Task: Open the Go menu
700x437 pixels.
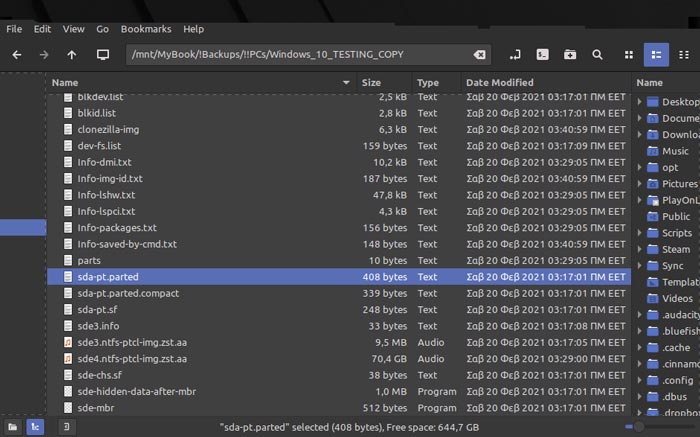Action: coord(103,29)
